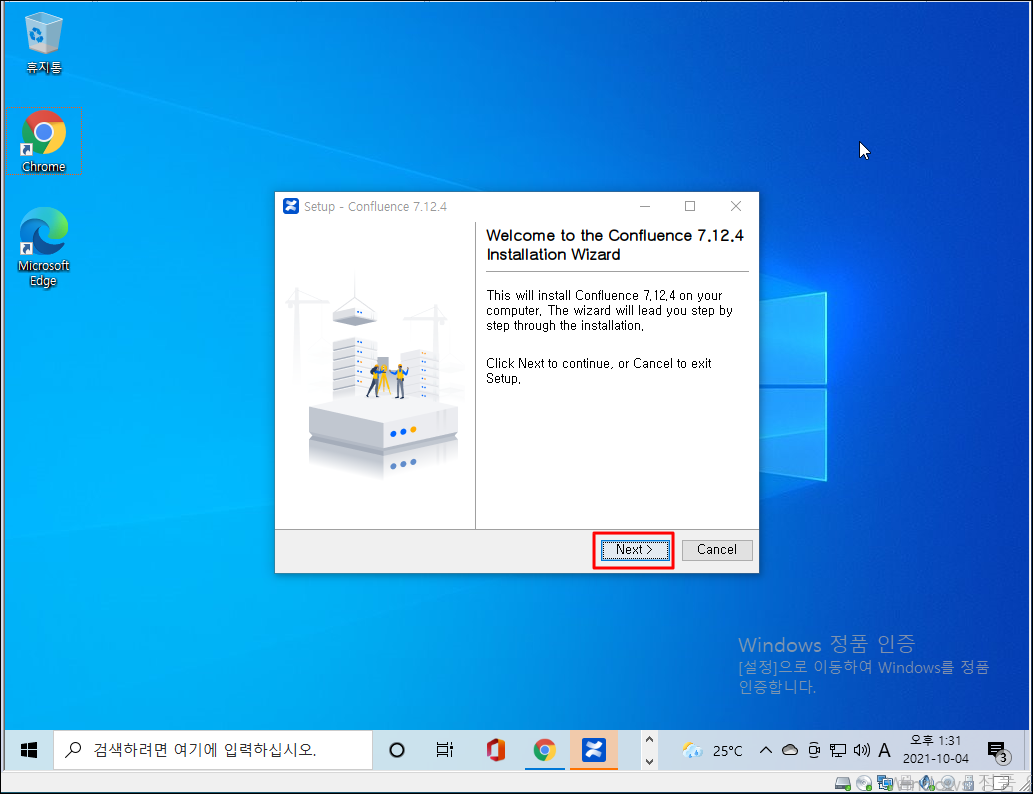Select Confluence installer taskbar icon
Screen dimensions: 1033x794
[594, 750]
